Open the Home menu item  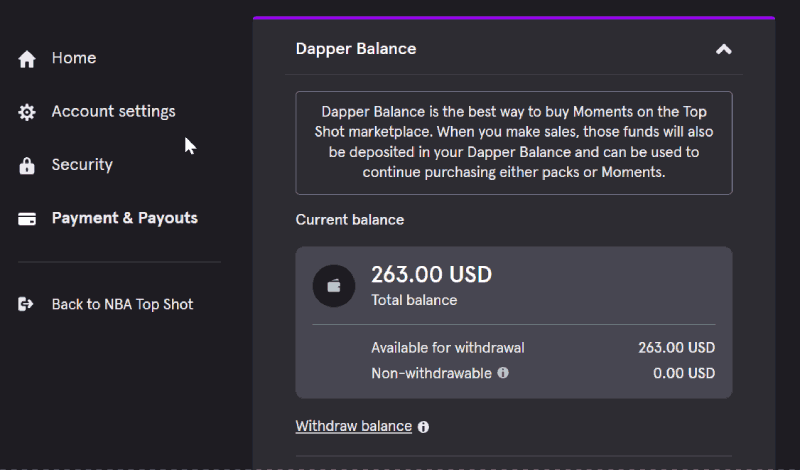(x=74, y=58)
